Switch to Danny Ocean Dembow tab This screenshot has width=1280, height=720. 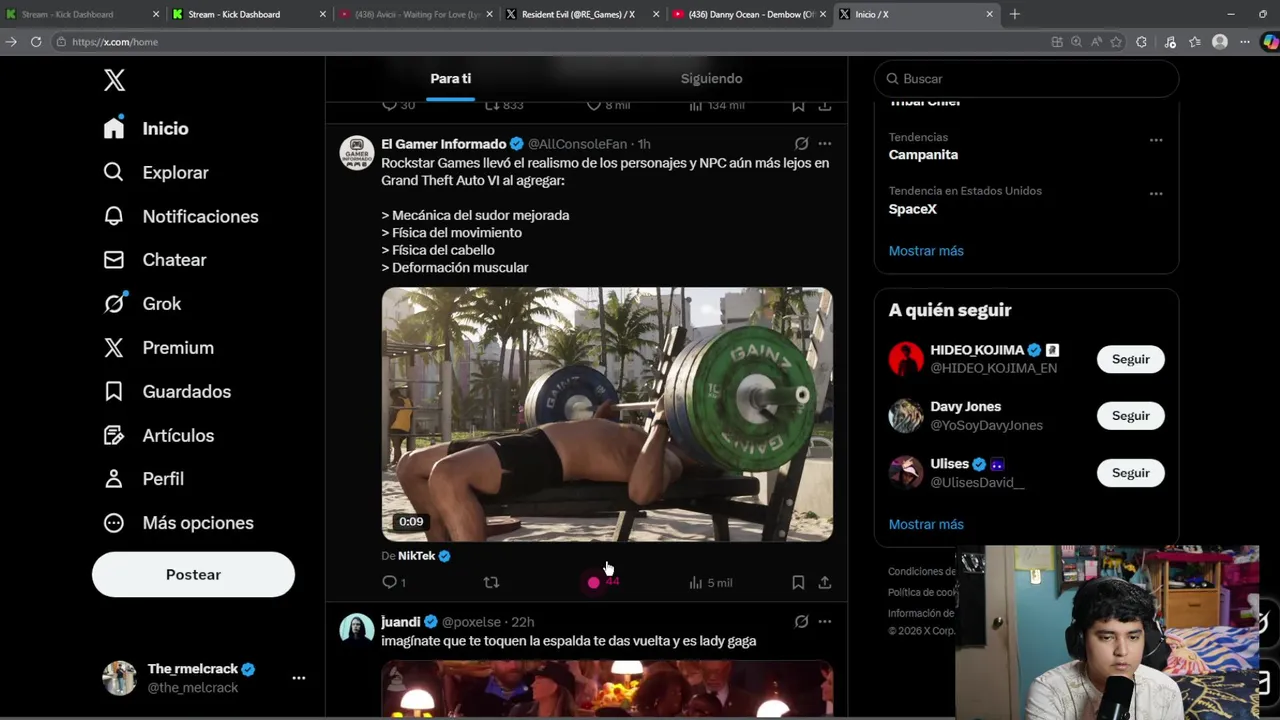(750, 14)
